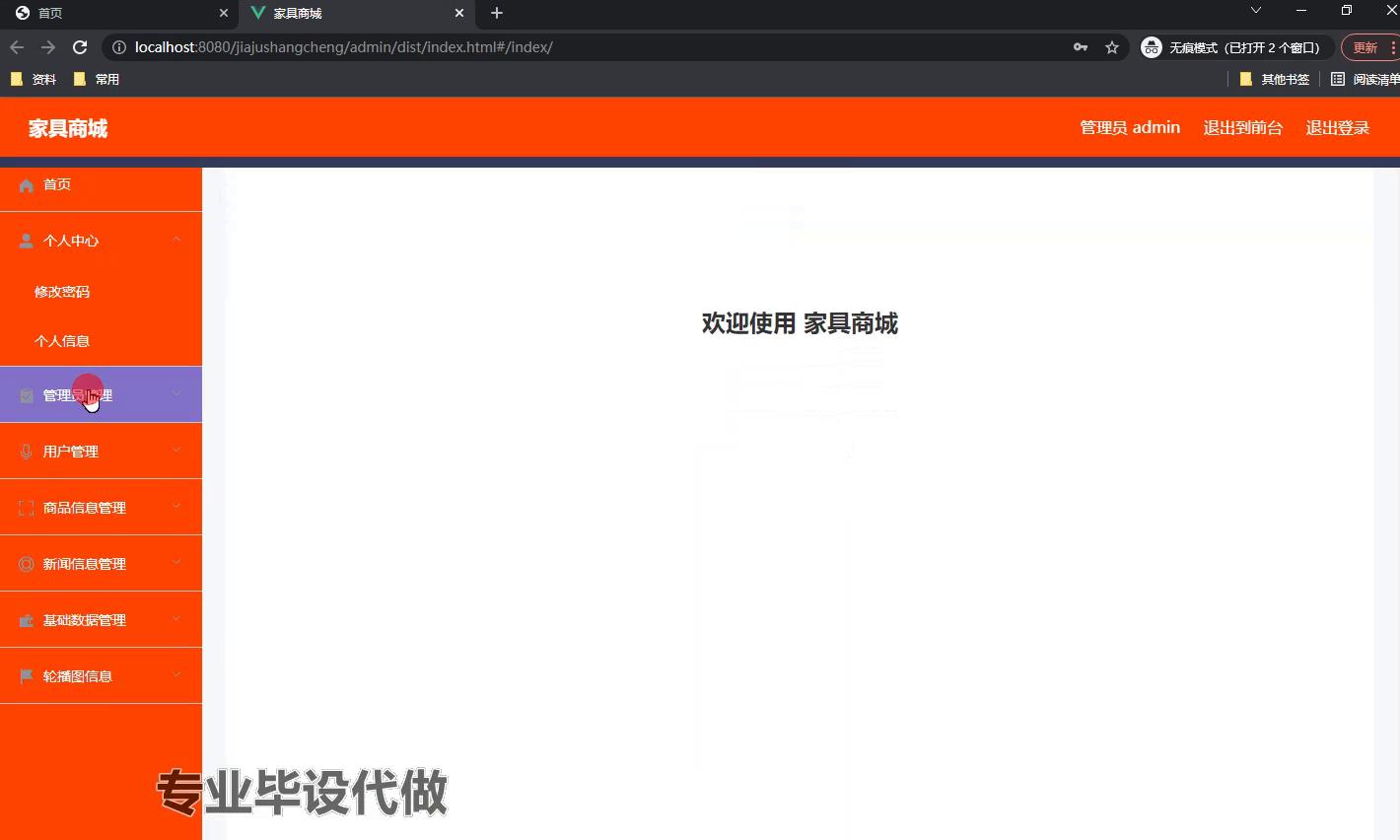This screenshot has height=840, width=1400.
Task: Expand the 商品信息管理 menu
Action: (x=175, y=507)
